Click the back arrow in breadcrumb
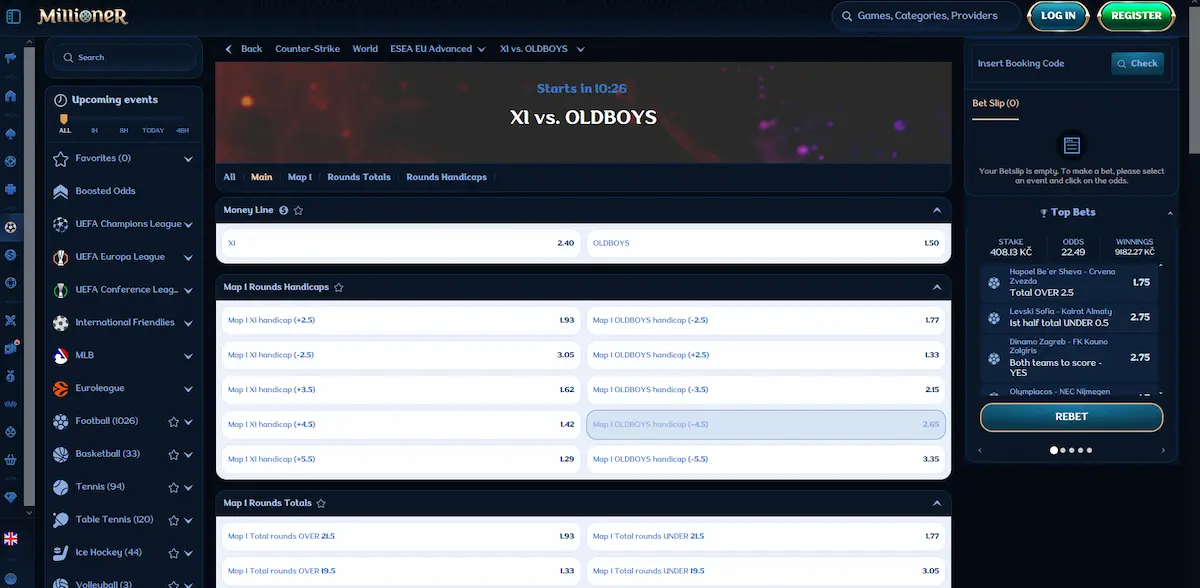The height and width of the screenshot is (588, 1200). (229, 49)
